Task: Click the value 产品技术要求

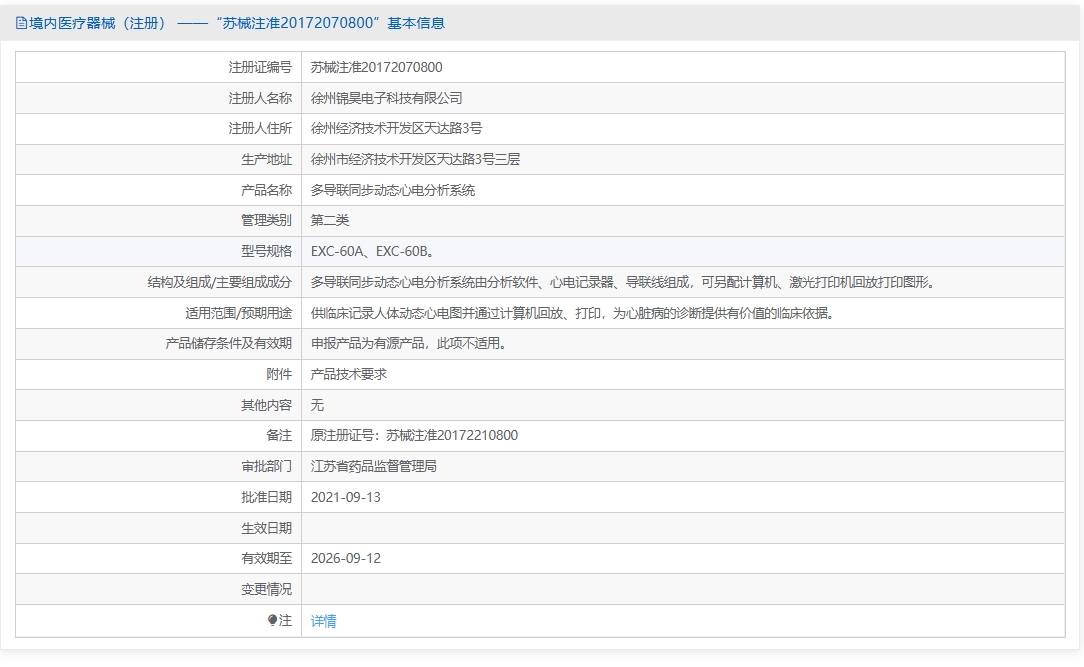Action: [x=348, y=374]
